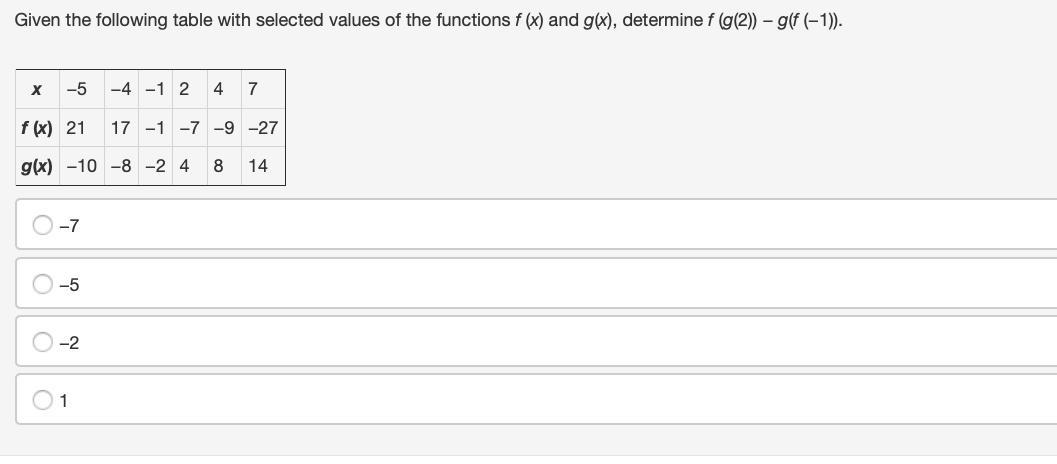Click the g(x) row label
Image resolution: width=1057 pixels, height=464 pixels.
[x=37, y=166]
